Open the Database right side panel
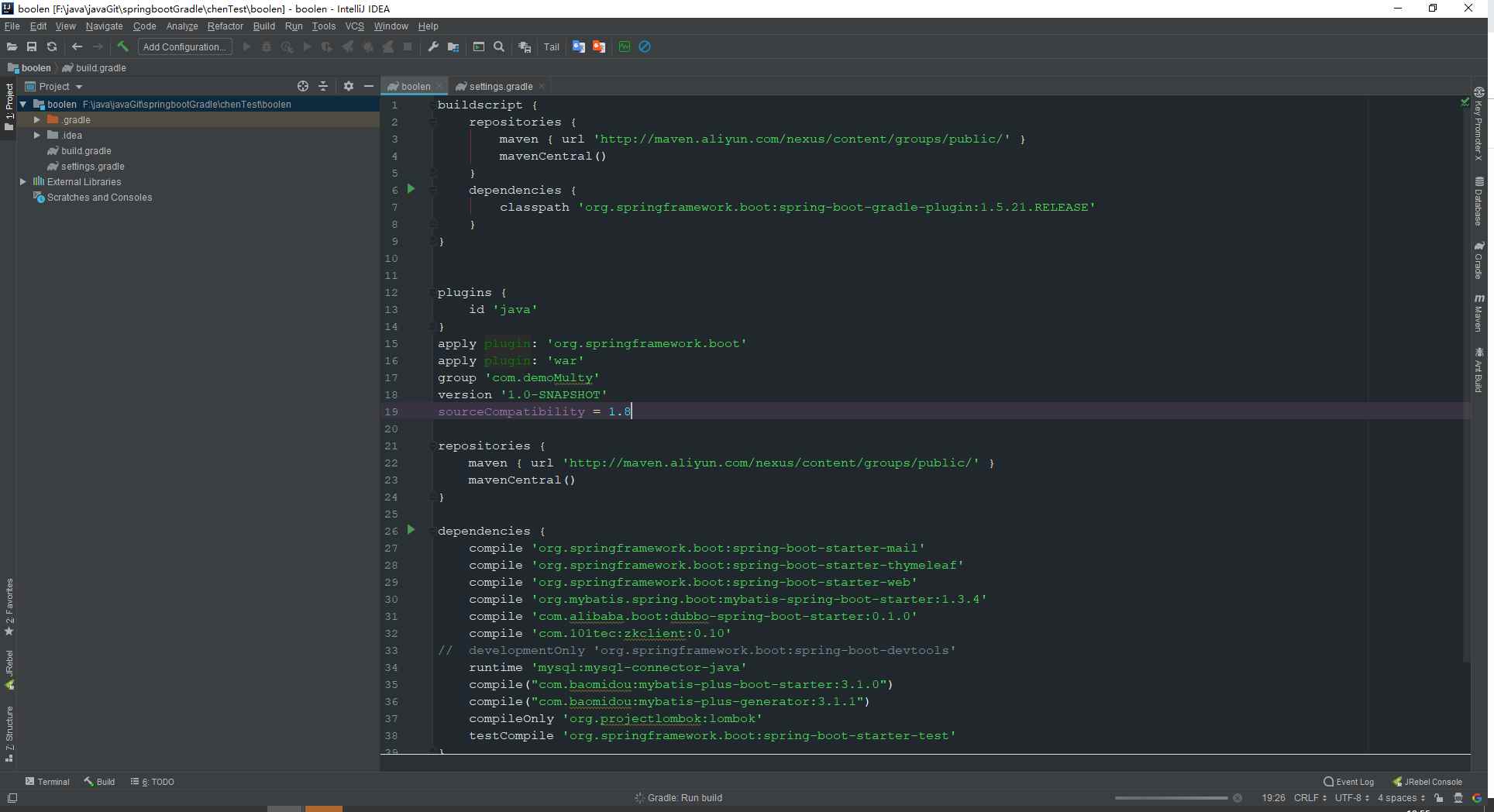 pos(1479,201)
